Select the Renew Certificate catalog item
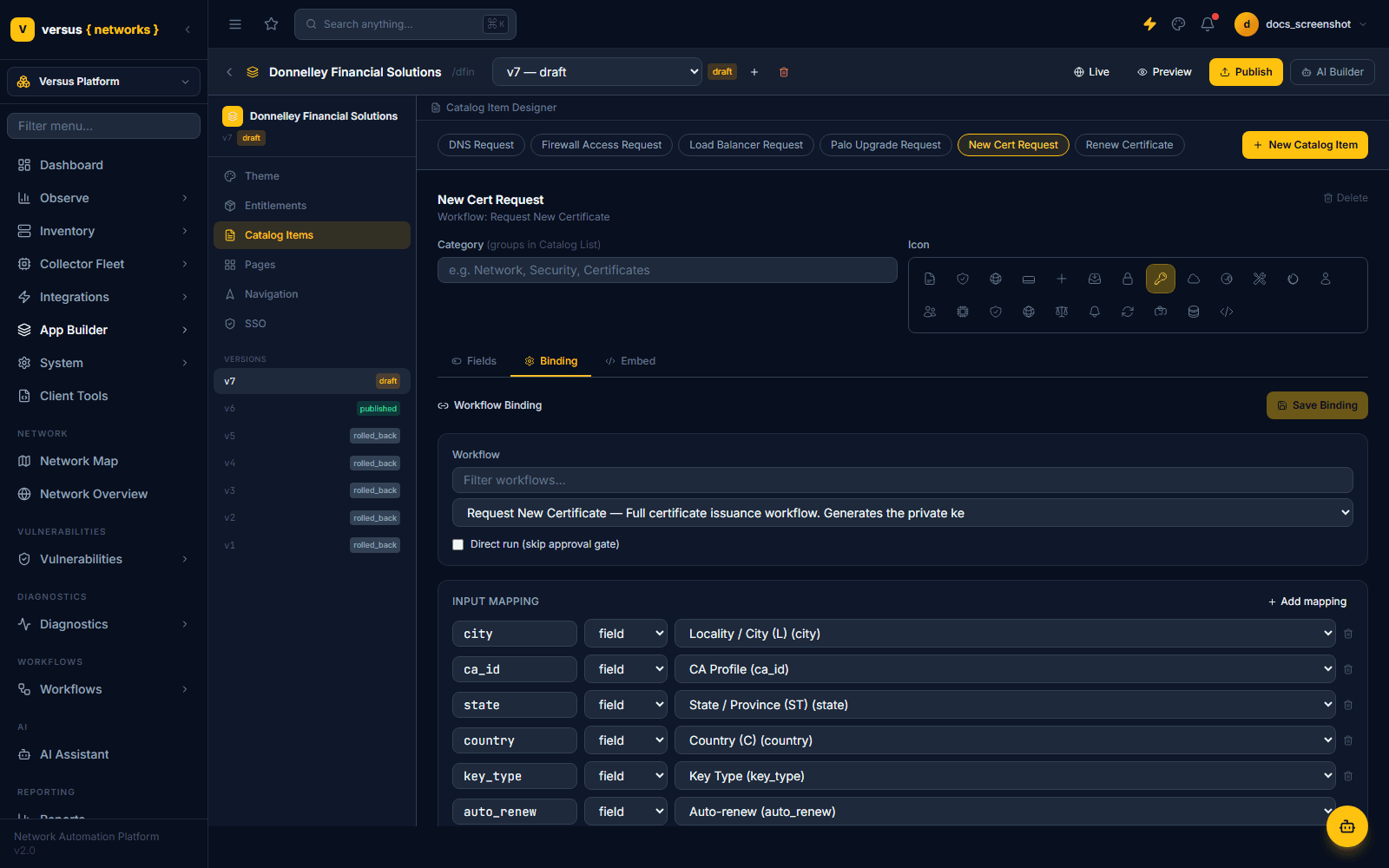The height and width of the screenshot is (868, 1389). pyautogui.click(x=1129, y=145)
